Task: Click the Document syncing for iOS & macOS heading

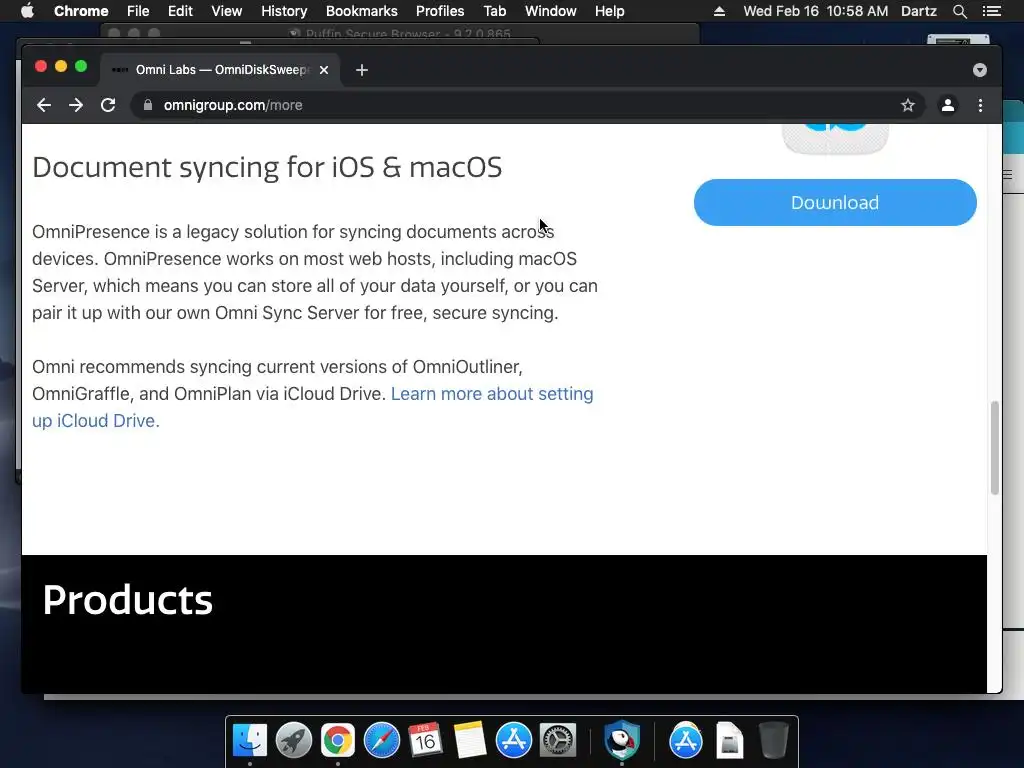Action: 267,167
